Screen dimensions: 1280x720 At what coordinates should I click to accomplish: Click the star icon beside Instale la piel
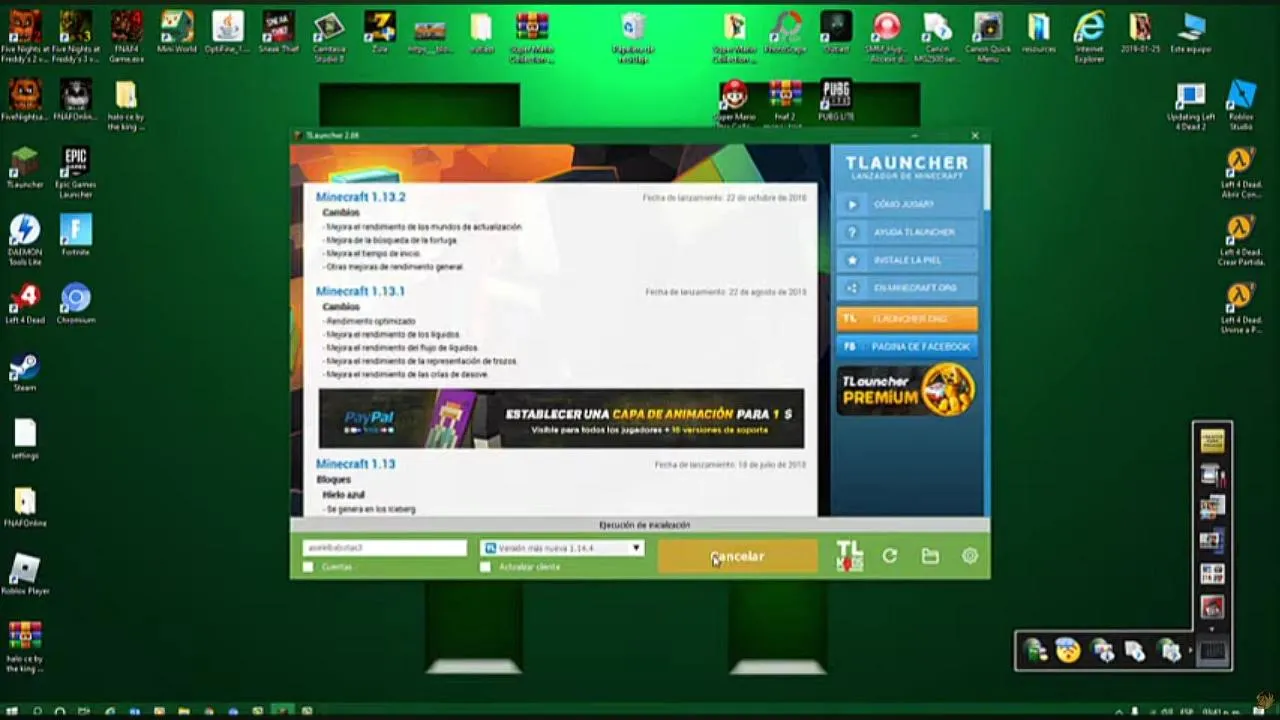[x=852, y=260]
